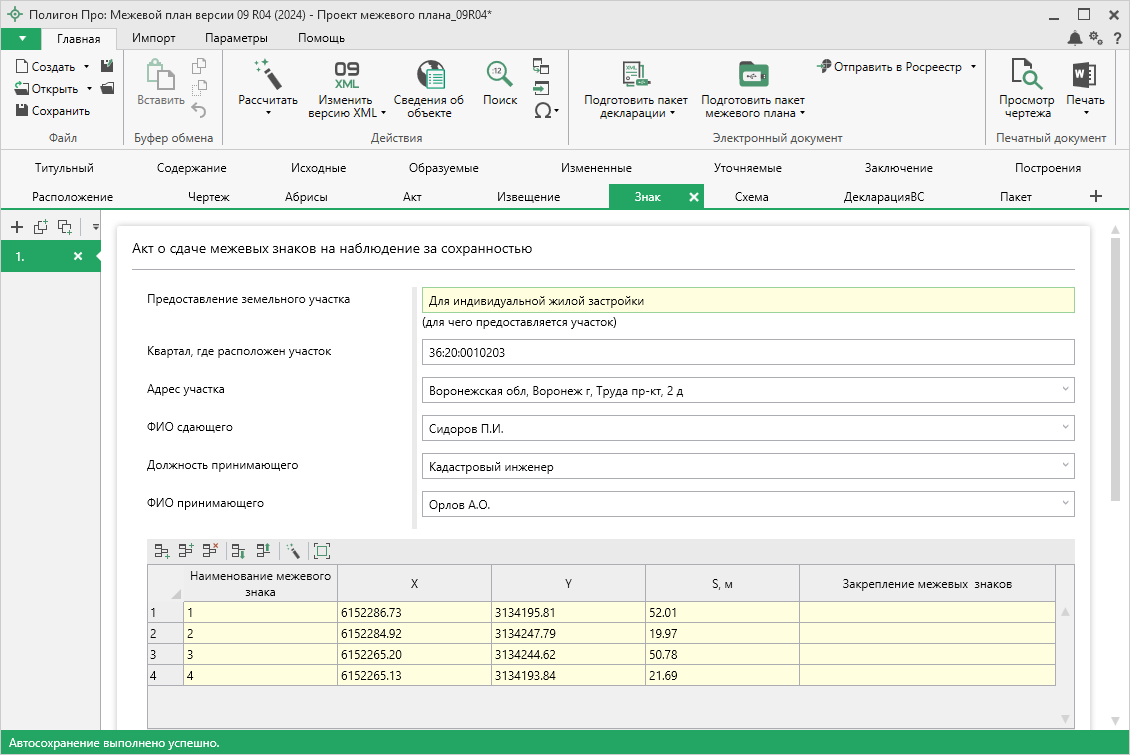Screen dimensions: 1130x755
Task: Open the ФИО сдающего dropdown list
Action: (x=1065, y=428)
